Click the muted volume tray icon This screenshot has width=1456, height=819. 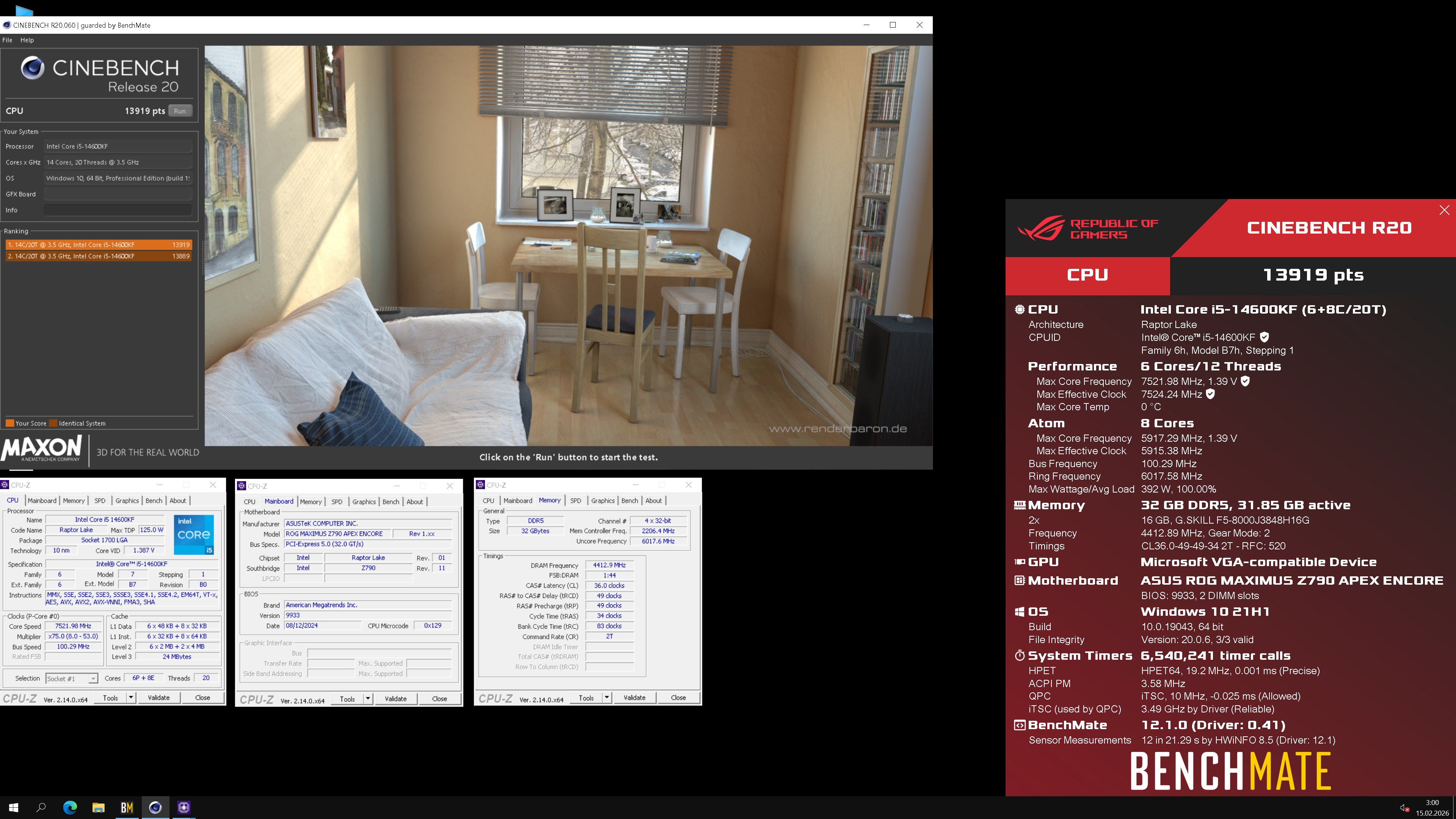(x=1404, y=808)
